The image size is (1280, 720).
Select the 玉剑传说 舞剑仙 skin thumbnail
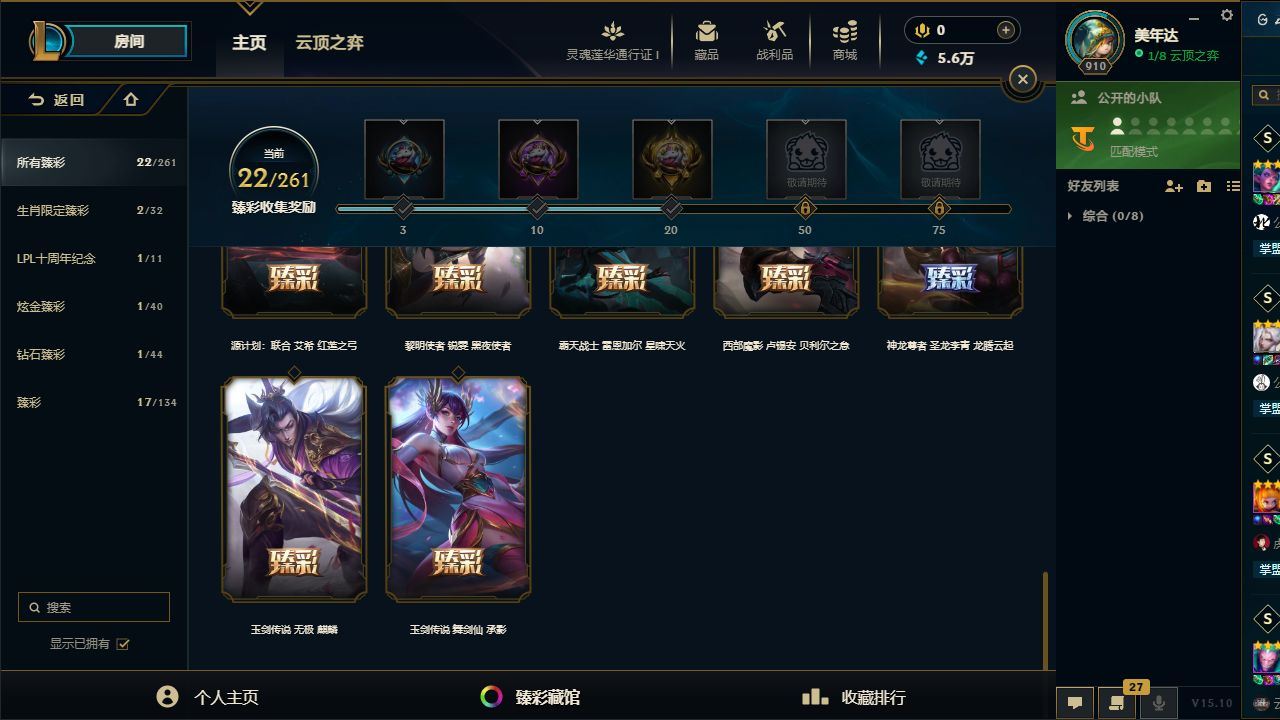(x=458, y=489)
